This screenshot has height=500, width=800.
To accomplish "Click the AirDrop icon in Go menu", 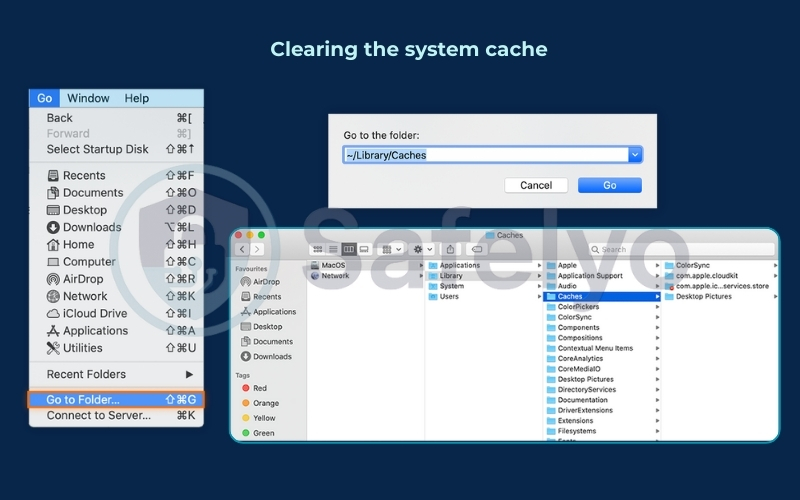I will (x=53, y=279).
